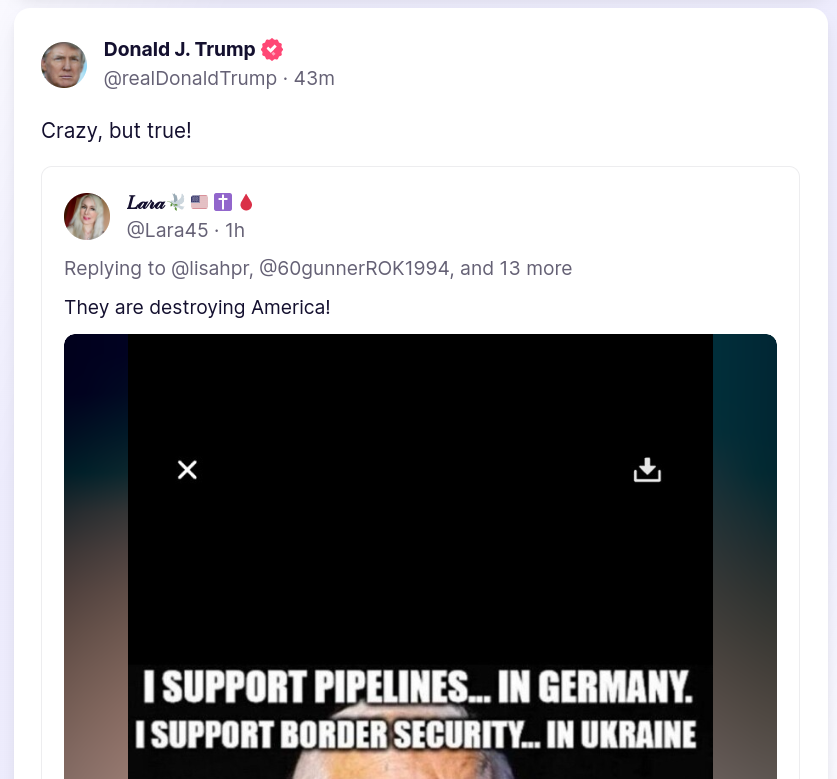The height and width of the screenshot is (779, 837).
Task: Expand the 'and 13 more' recipients
Action: (516, 268)
